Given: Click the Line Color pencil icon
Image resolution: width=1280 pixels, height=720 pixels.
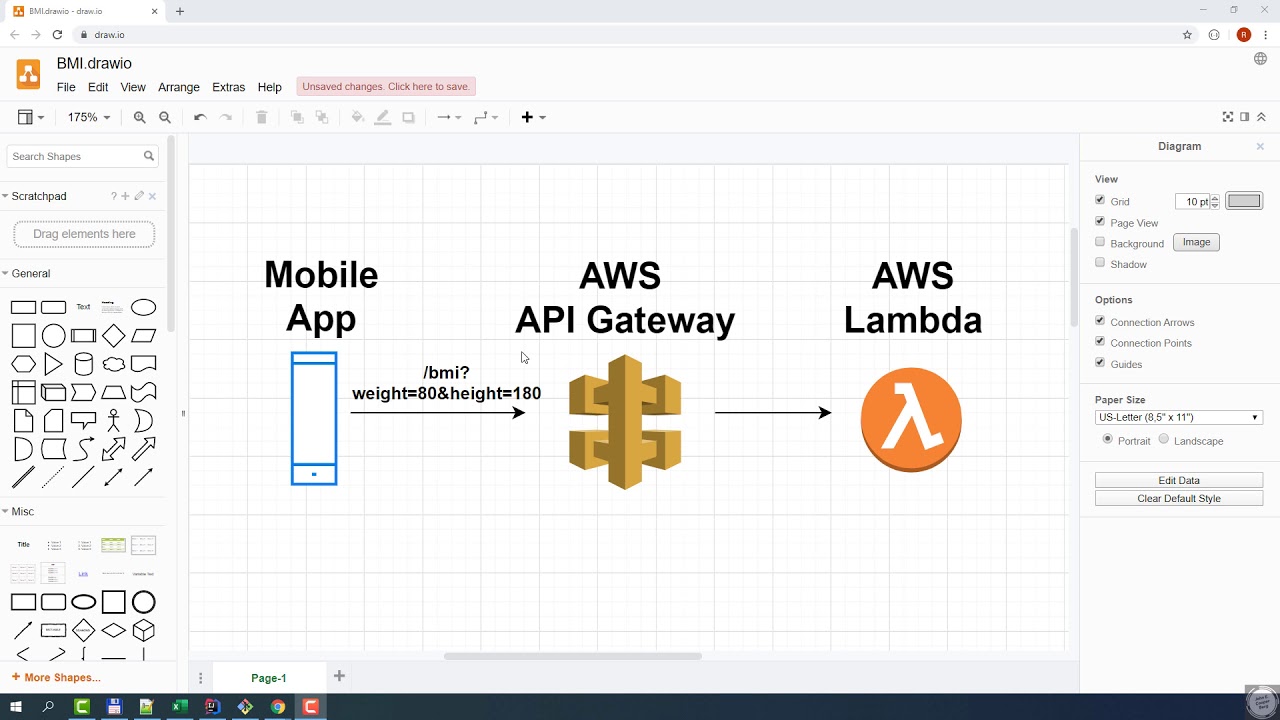Looking at the screenshot, I should pos(383,117).
